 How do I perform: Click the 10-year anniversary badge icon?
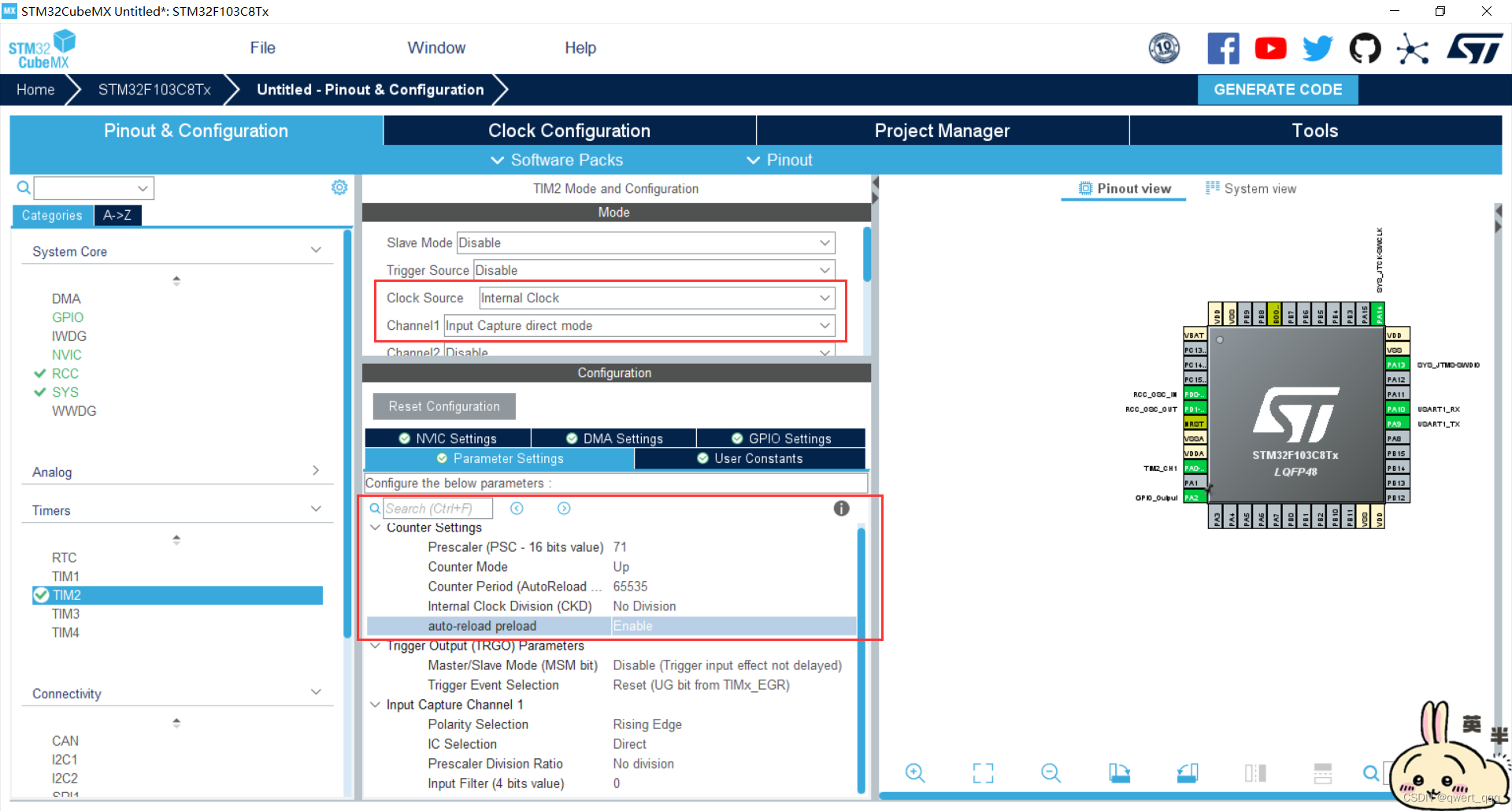[1164, 49]
